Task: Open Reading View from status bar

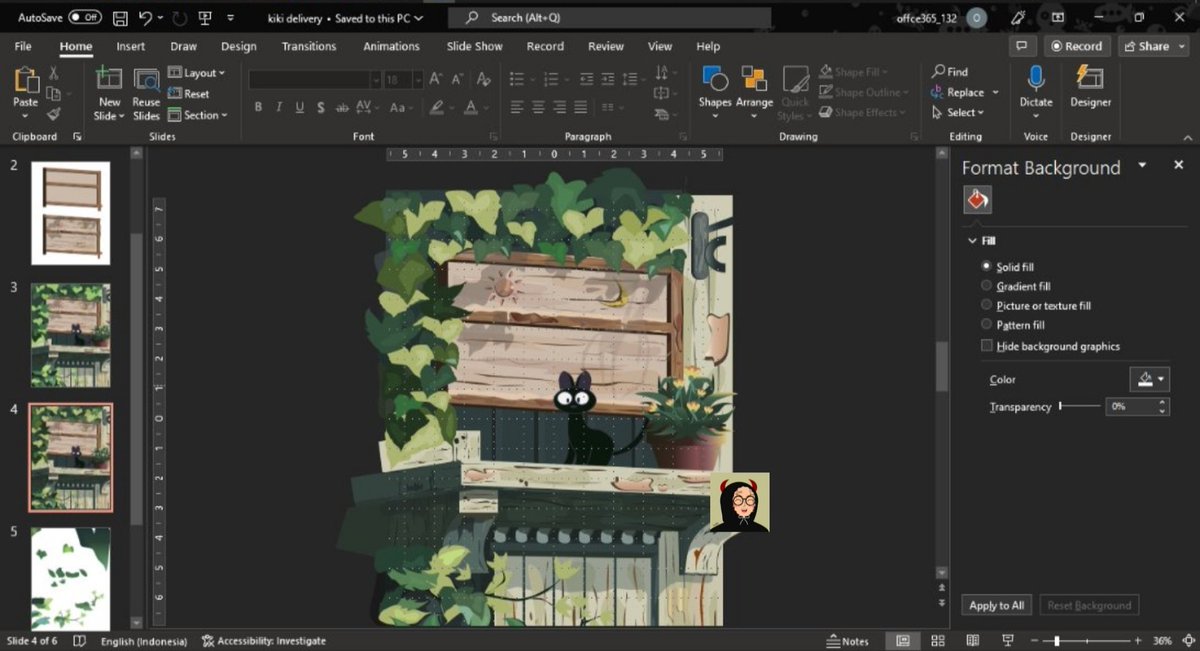Action: (x=972, y=641)
